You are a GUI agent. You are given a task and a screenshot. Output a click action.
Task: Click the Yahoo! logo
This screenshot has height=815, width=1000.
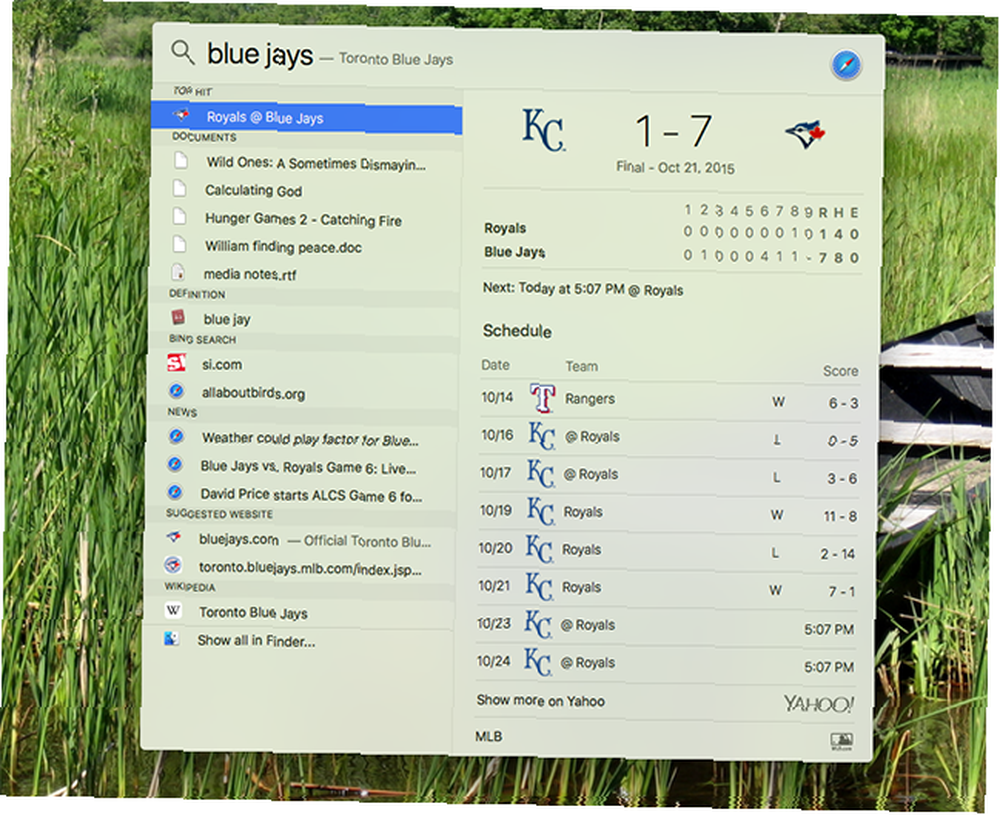[819, 704]
